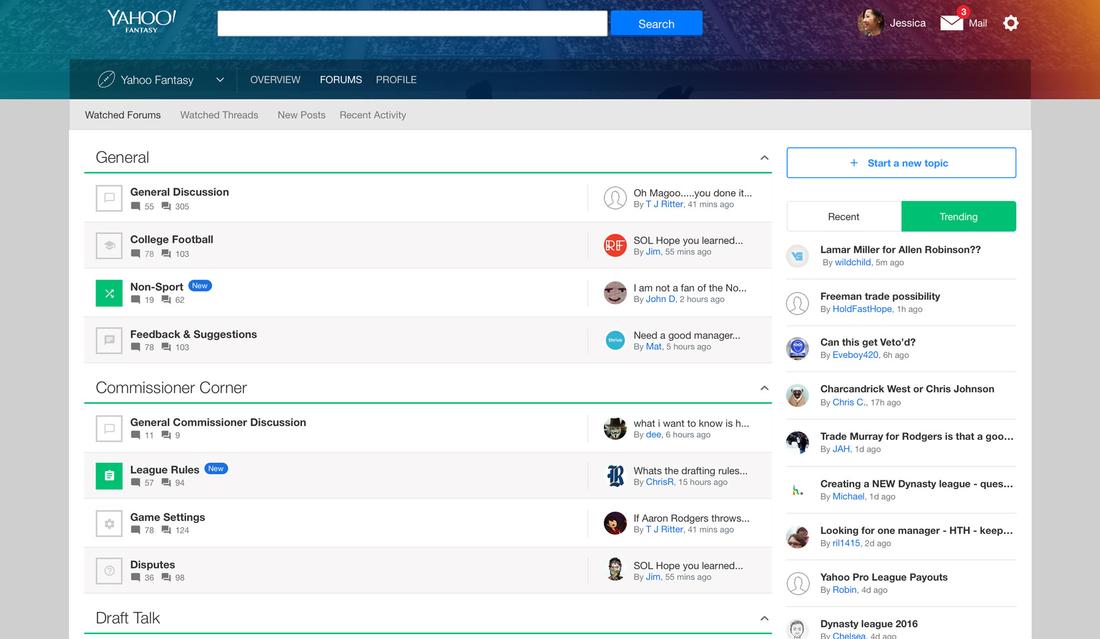Click the green League Rules clipboard icon
The image size is (1100, 639).
(109, 476)
